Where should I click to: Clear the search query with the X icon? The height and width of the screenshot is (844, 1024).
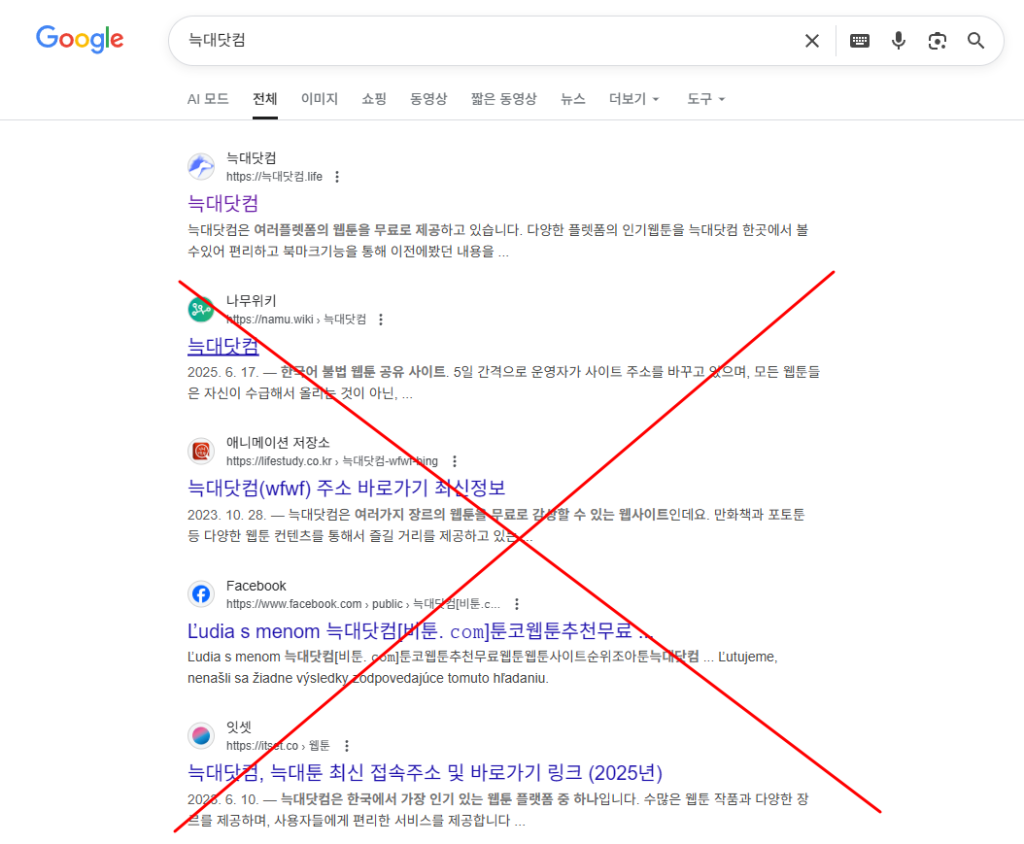click(x=811, y=41)
